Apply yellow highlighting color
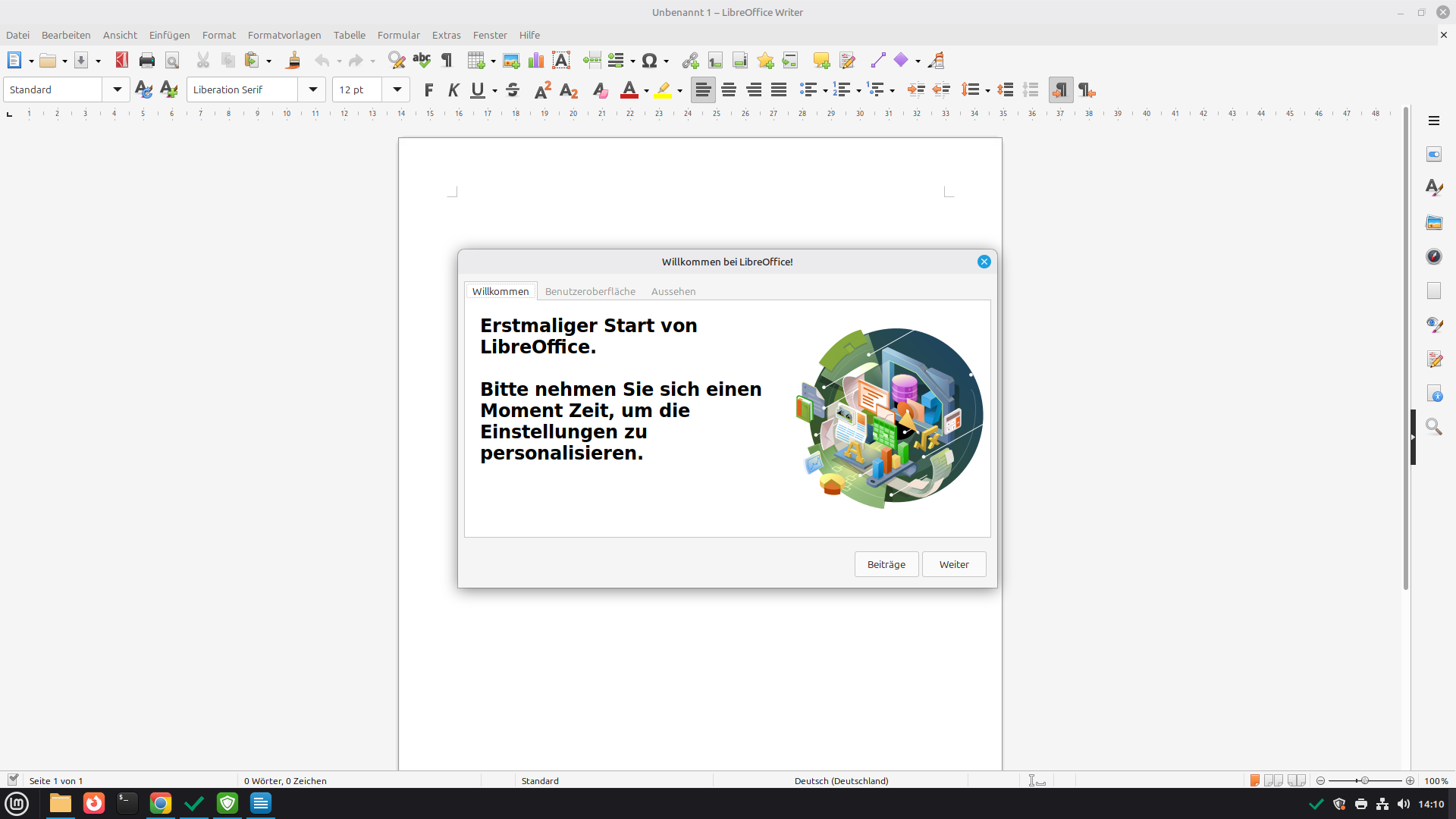Screen dimensions: 1456x819 (x=663, y=90)
